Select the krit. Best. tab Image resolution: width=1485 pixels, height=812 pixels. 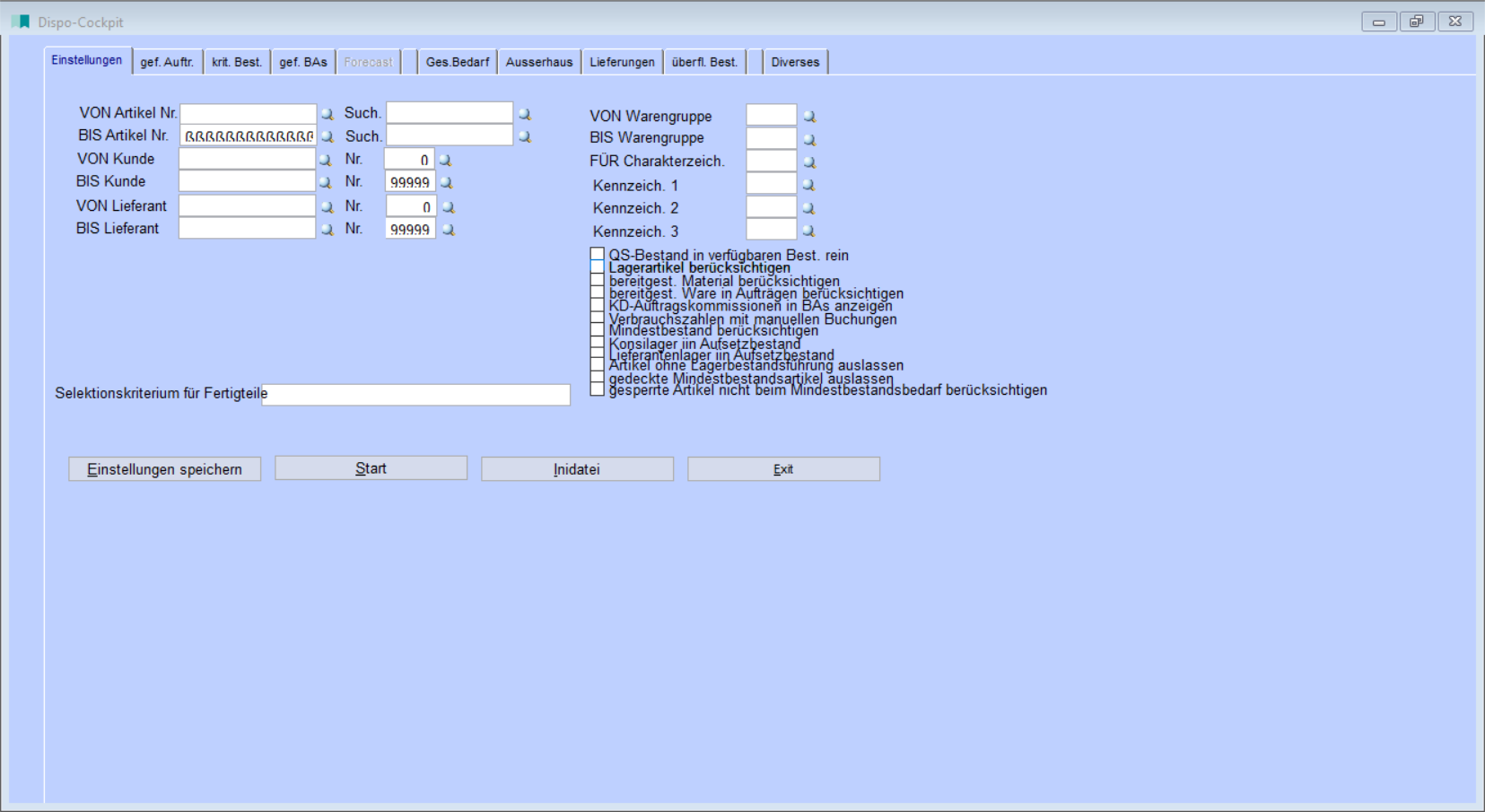coord(237,62)
